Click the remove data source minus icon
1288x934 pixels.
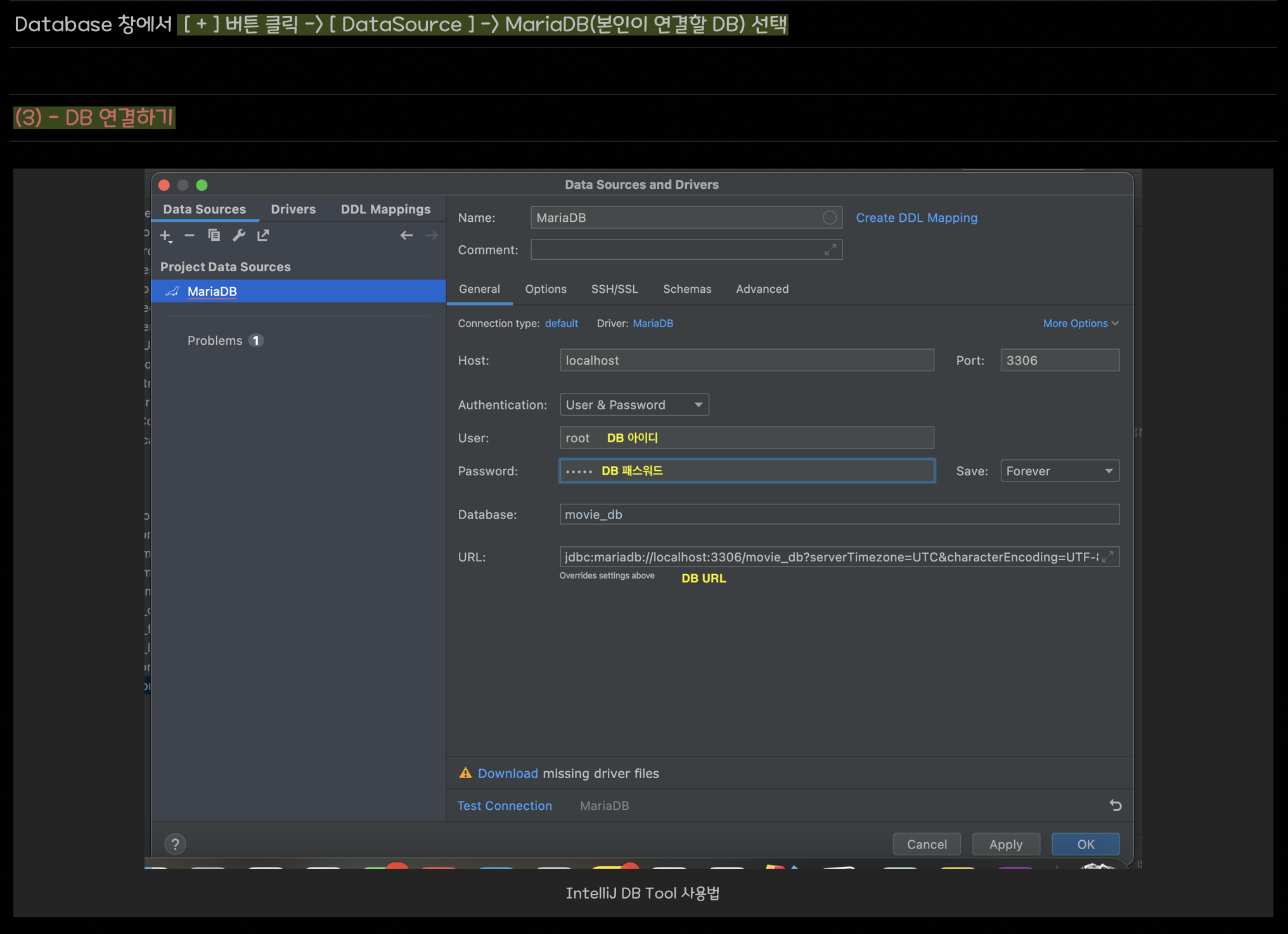[x=189, y=236]
